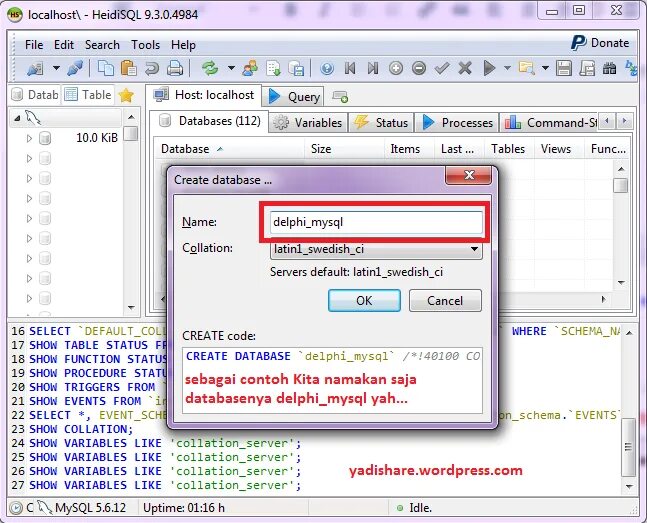This screenshot has width=647, height=523.
Task: Confirm with OK in Create database
Action: coord(364,301)
